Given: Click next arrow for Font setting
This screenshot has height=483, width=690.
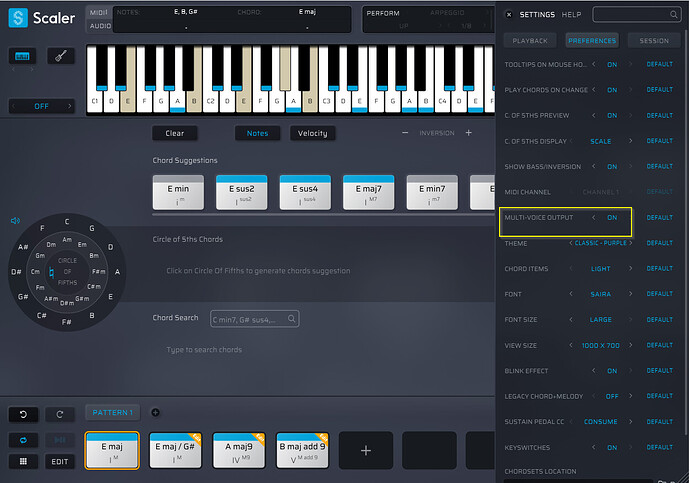Looking at the screenshot, I should (x=631, y=294).
